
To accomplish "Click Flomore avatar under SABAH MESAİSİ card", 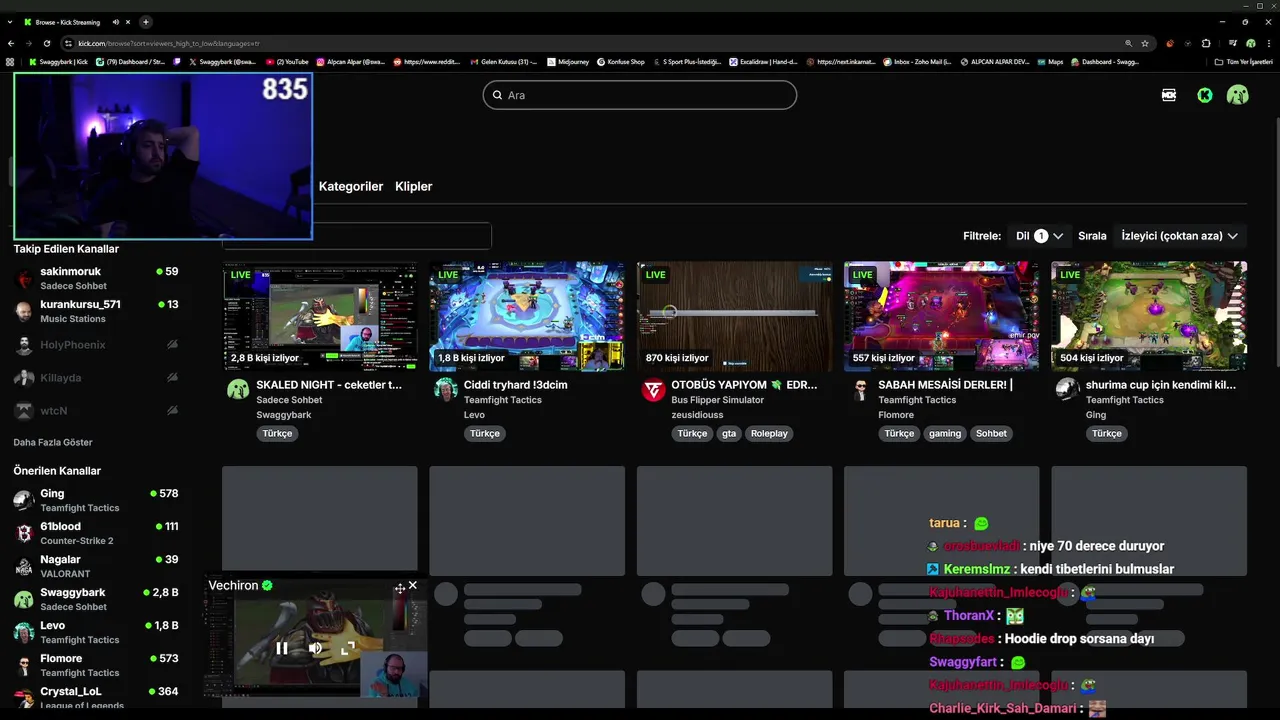I will 860,390.
